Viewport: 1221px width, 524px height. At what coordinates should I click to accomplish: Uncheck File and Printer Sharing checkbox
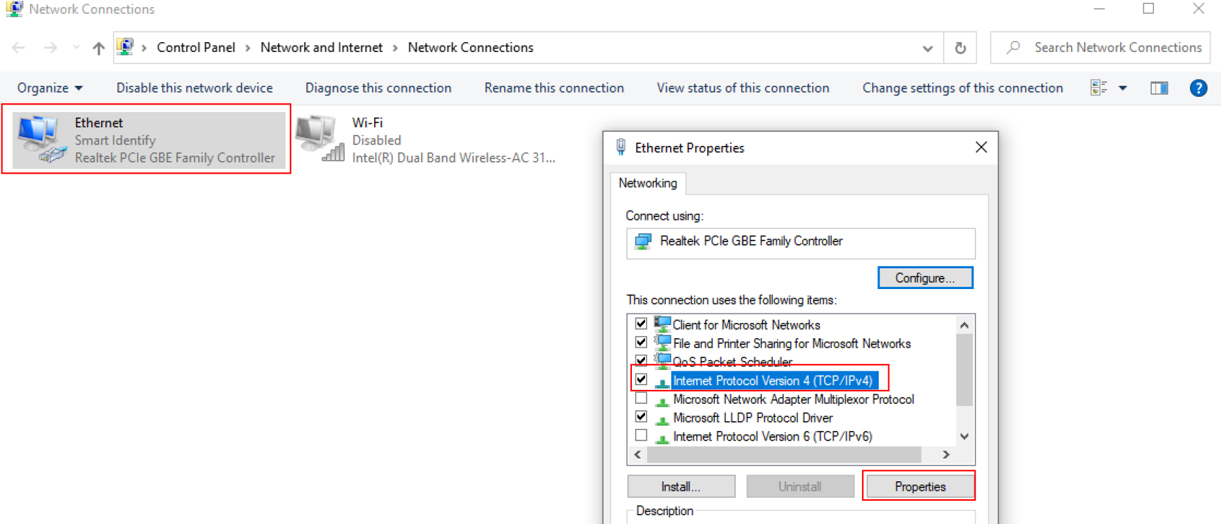point(641,343)
